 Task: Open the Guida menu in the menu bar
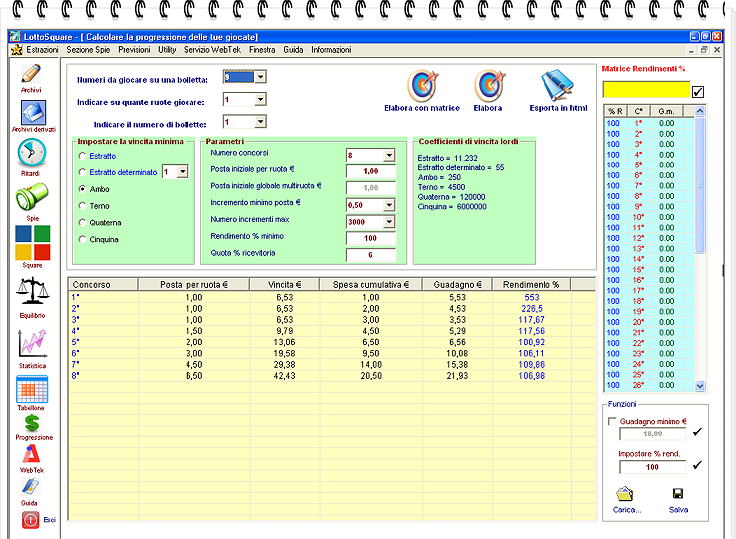tap(293, 50)
